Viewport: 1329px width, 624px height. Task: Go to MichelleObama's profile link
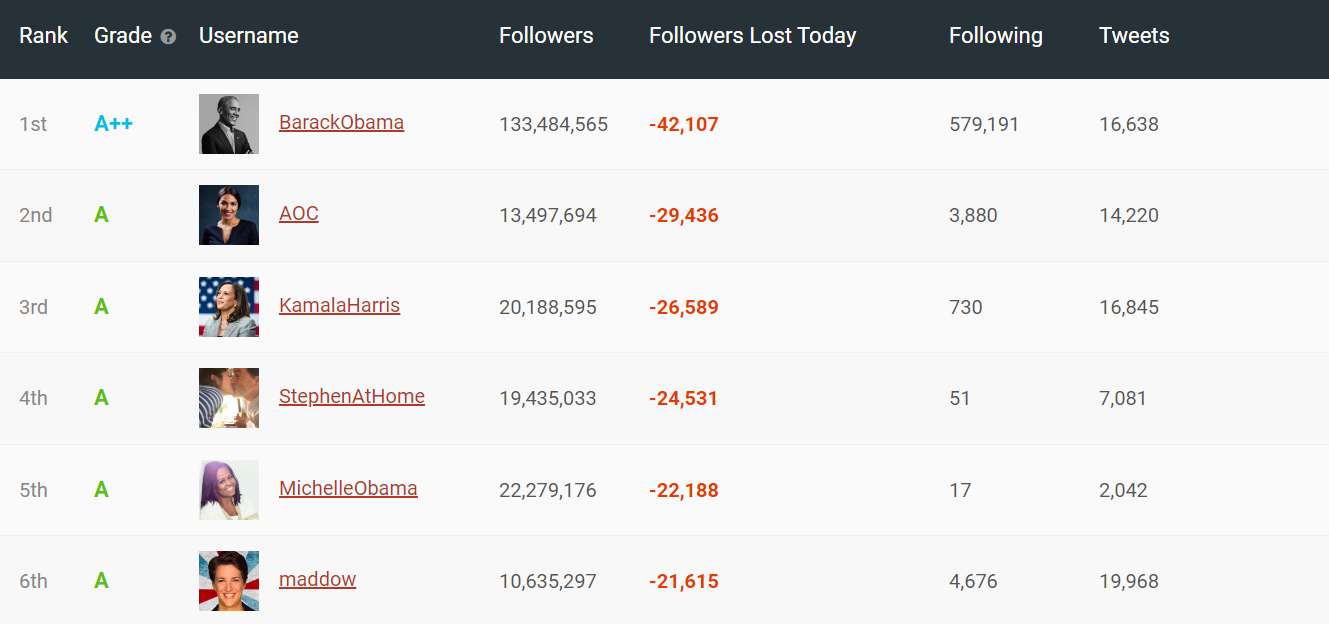click(x=348, y=489)
